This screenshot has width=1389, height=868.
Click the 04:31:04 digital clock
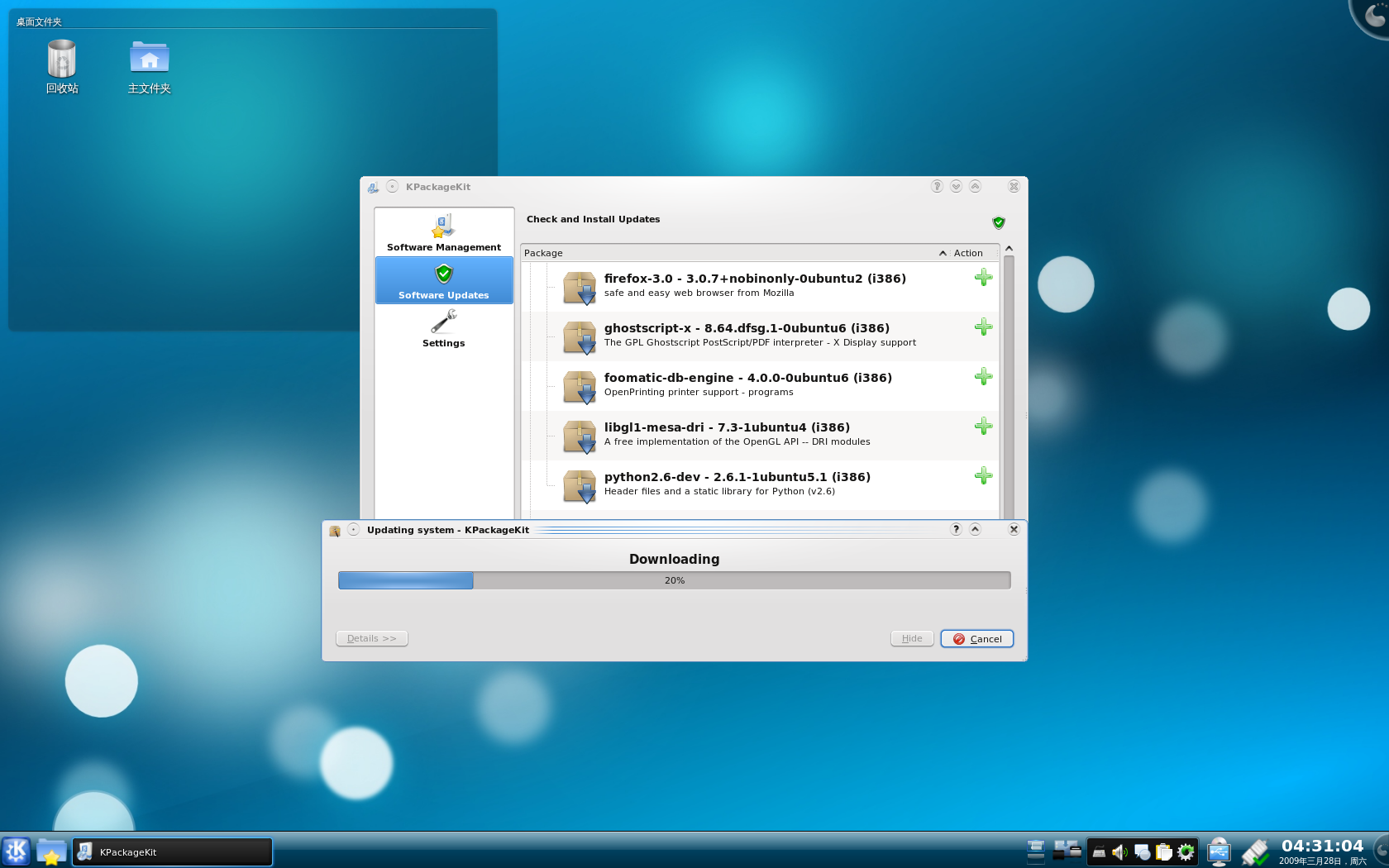1322,846
